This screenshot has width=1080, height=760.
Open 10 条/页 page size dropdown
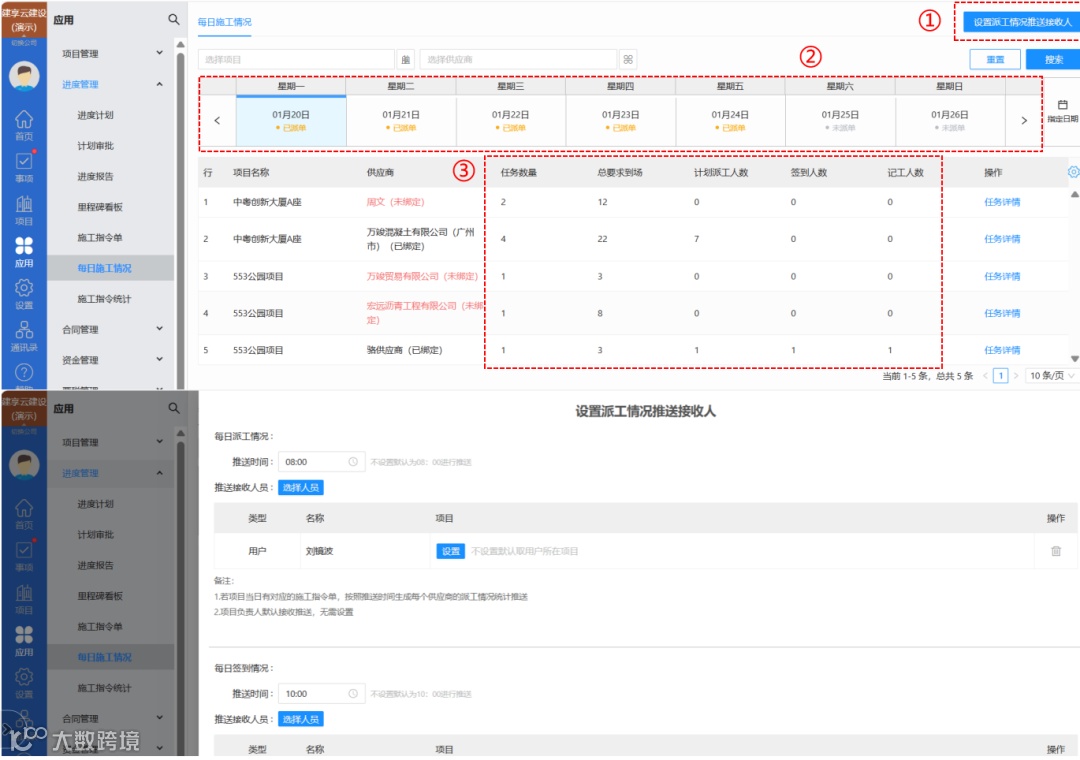[x=1051, y=376]
